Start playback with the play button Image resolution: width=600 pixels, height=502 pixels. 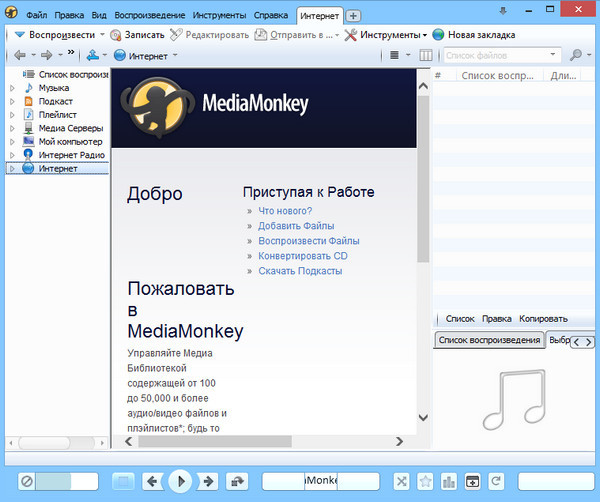[181, 481]
